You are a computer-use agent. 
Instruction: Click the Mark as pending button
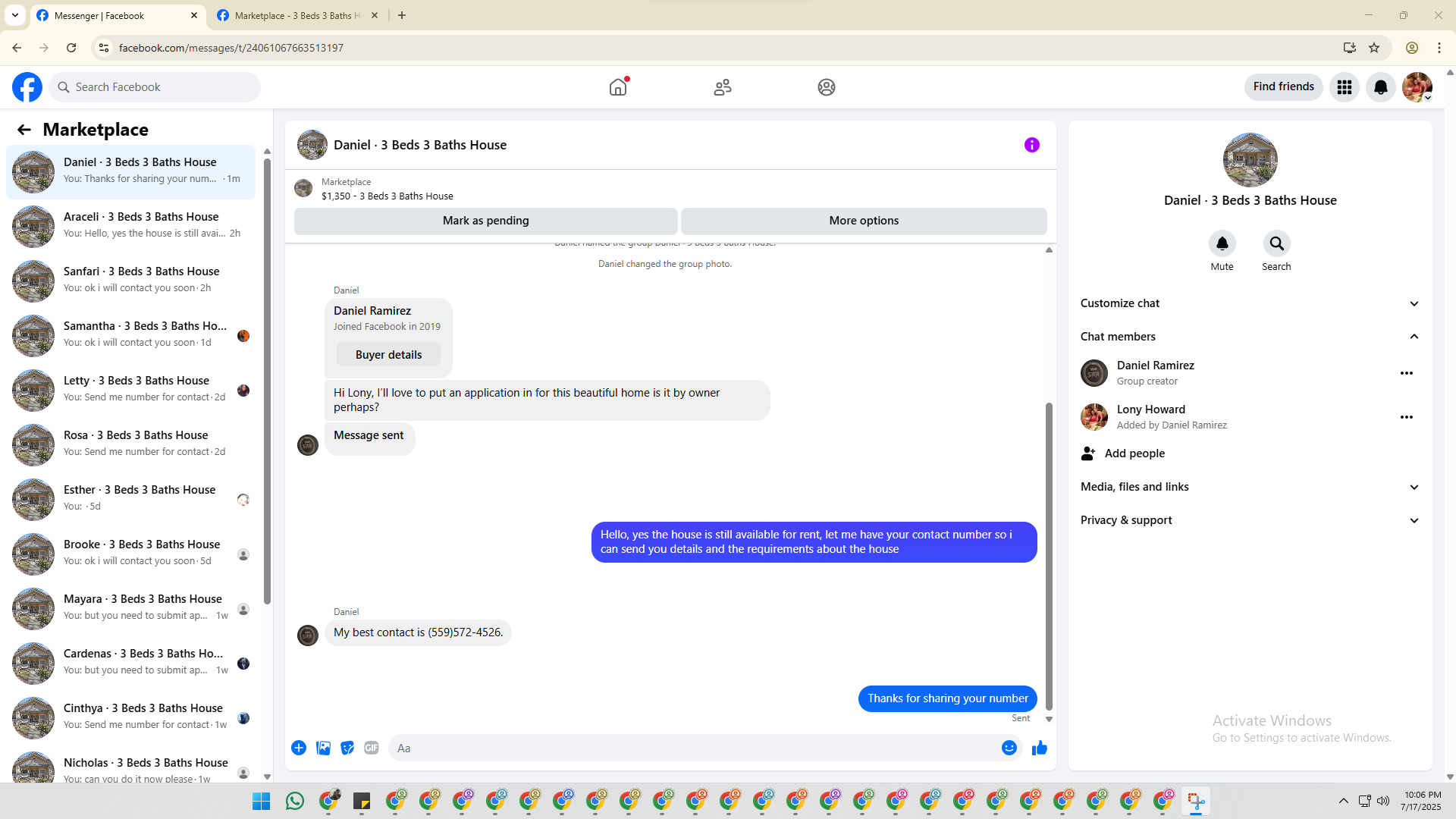point(485,221)
